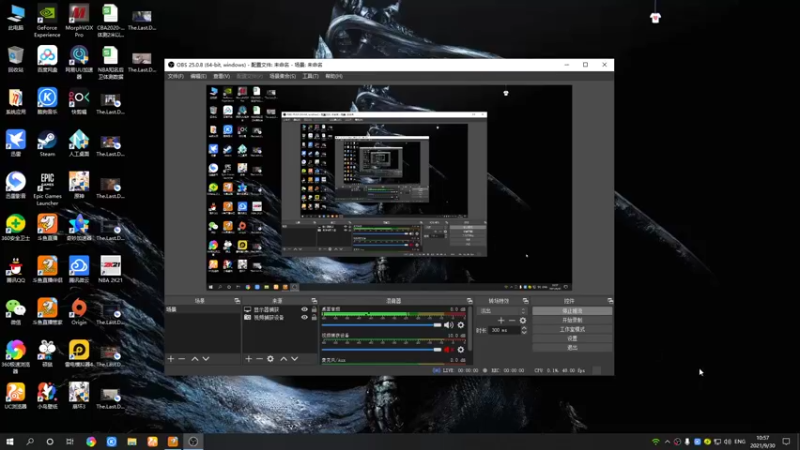Open desktop audio settings gear in mixer
This screenshot has height=450, width=800.
(461, 325)
